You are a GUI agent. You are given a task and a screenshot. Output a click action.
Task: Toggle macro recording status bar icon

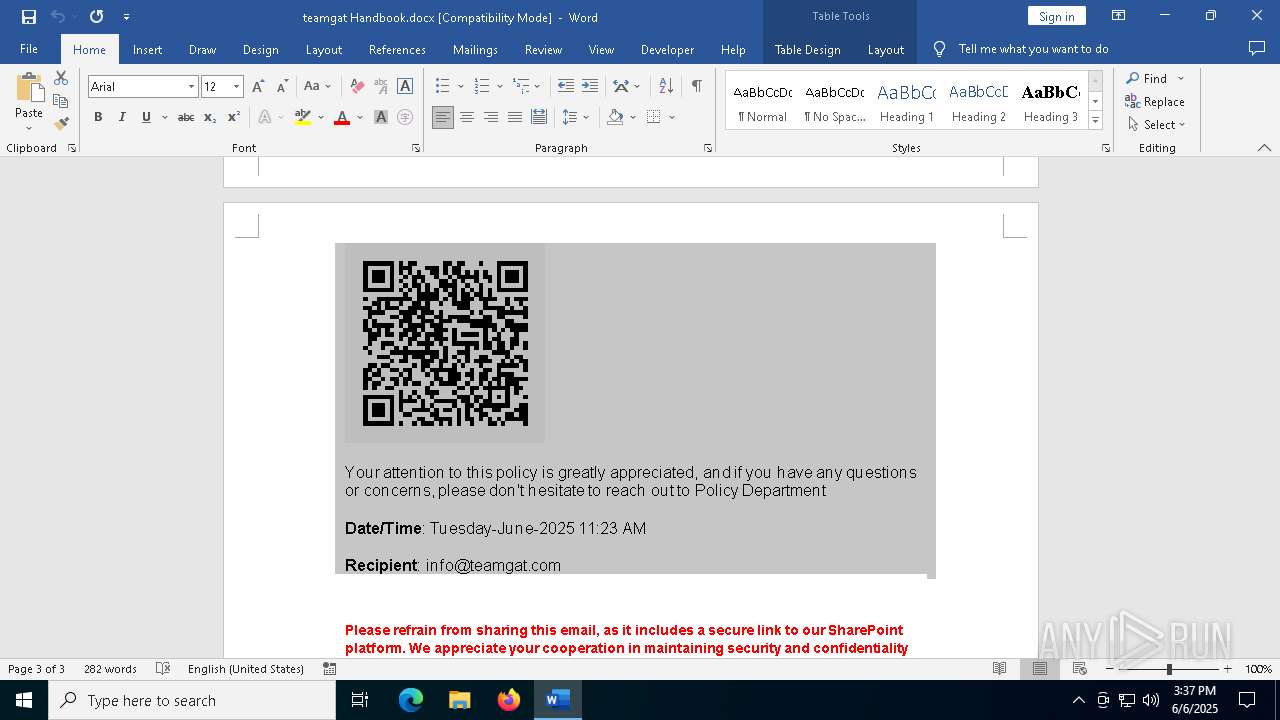point(330,669)
